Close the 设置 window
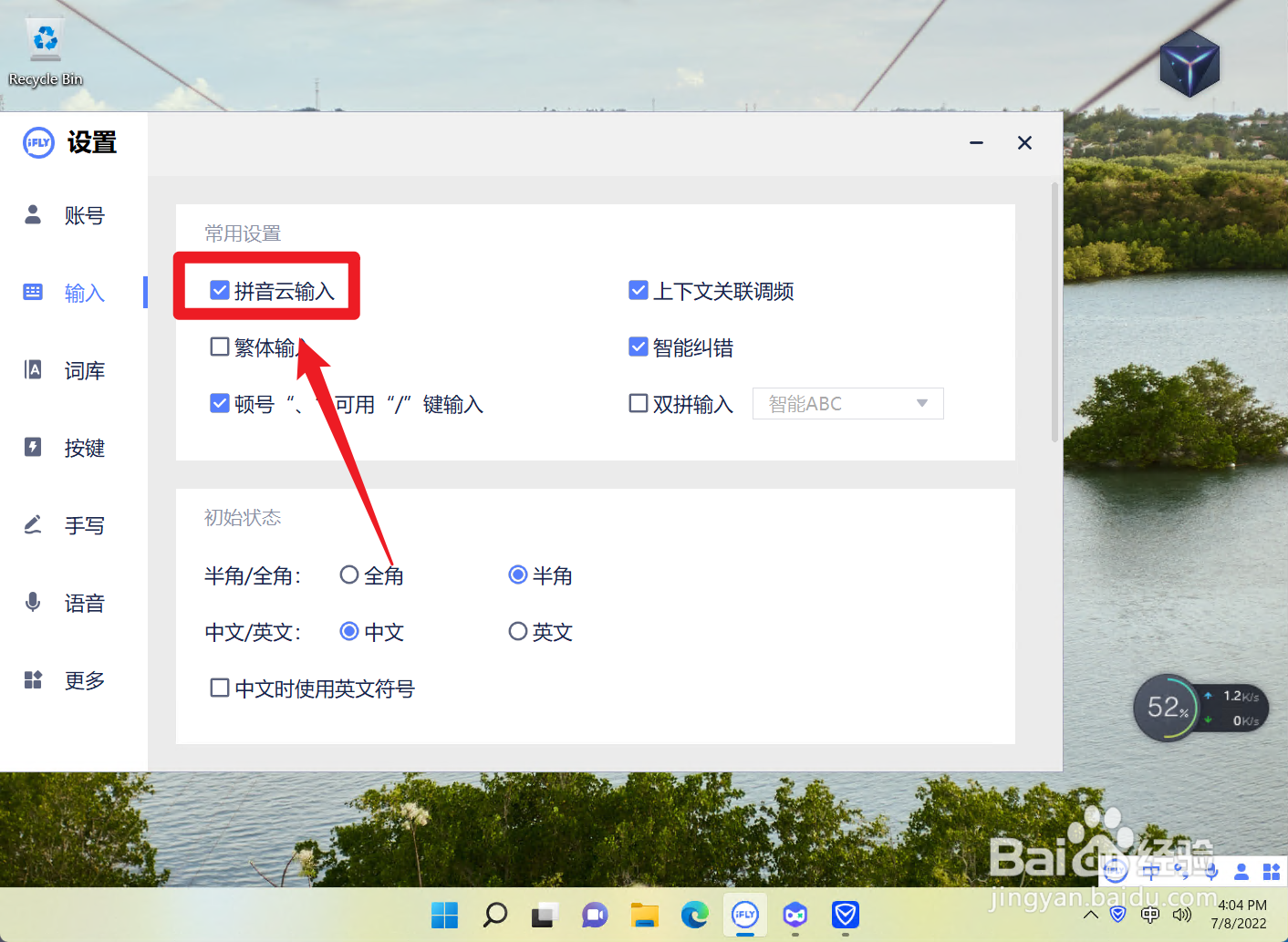The width and height of the screenshot is (1288, 942). click(x=1024, y=142)
